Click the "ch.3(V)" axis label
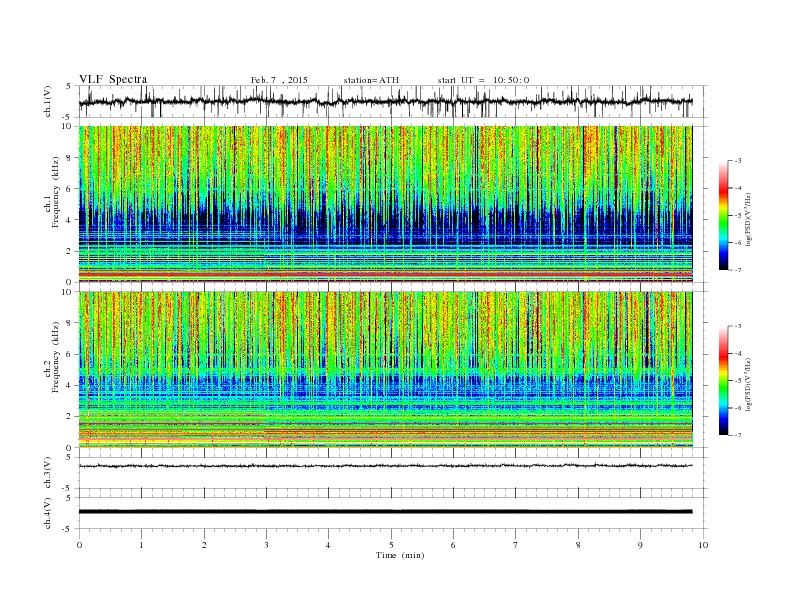The height and width of the screenshot is (612, 792). pyautogui.click(x=48, y=473)
